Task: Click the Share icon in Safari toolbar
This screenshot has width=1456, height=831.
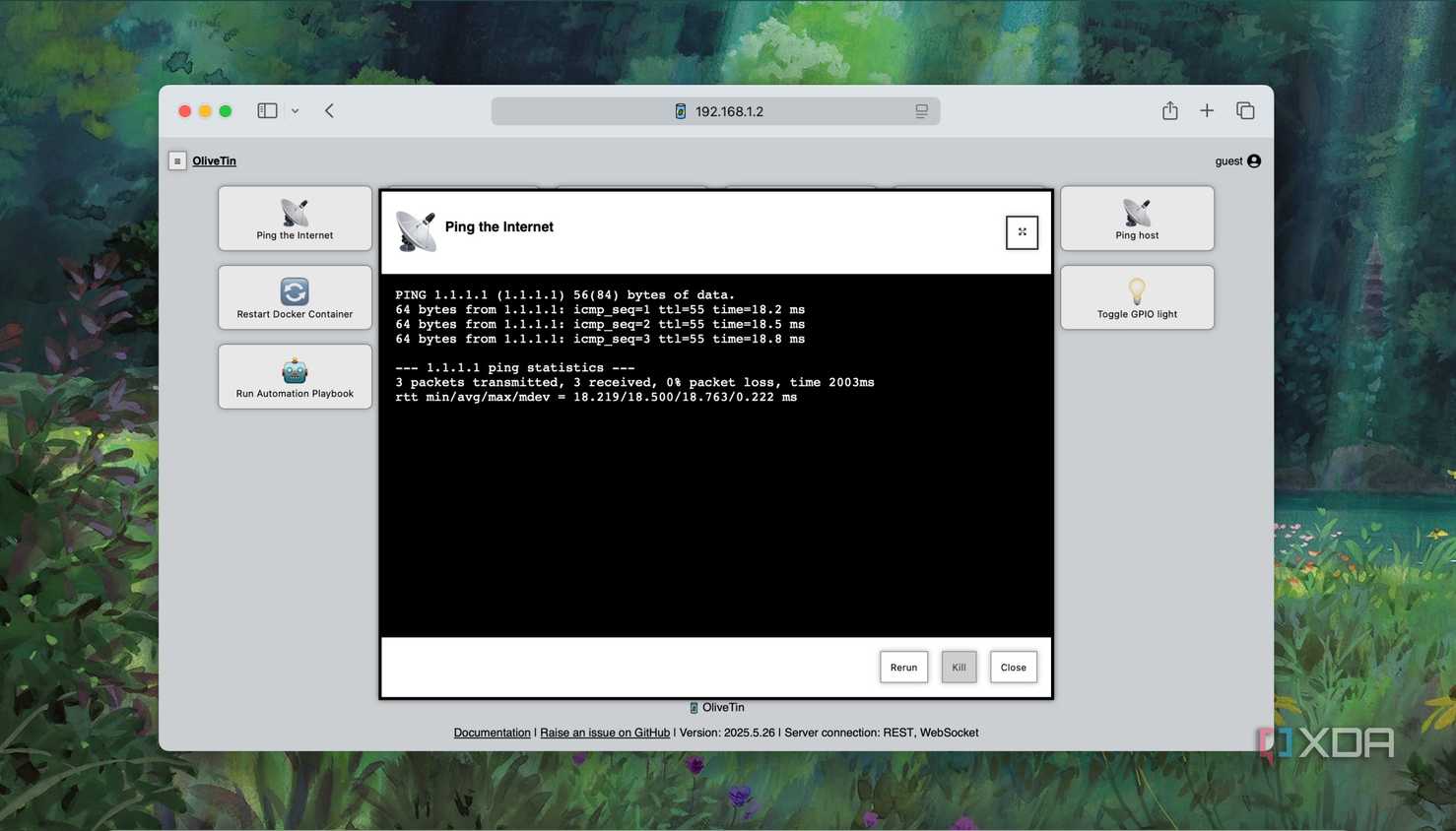Action: [1169, 110]
